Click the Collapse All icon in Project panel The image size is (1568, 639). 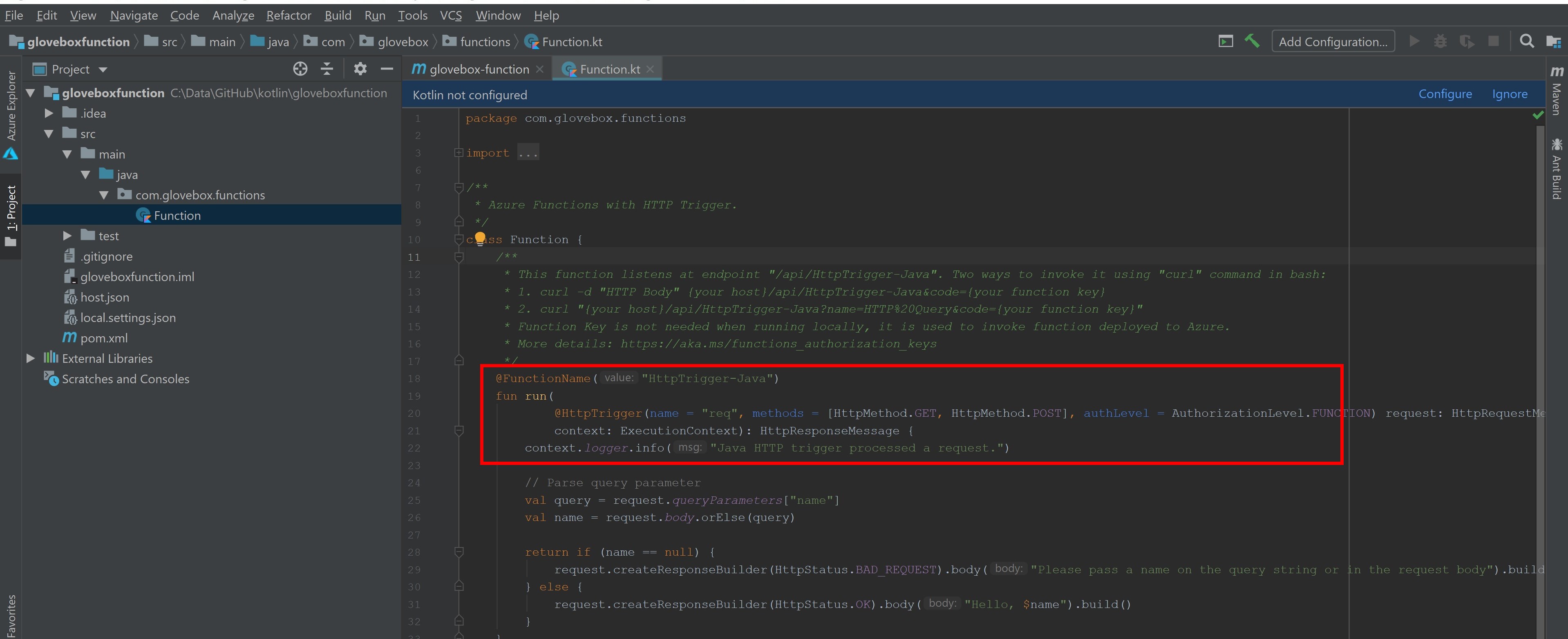[x=327, y=69]
